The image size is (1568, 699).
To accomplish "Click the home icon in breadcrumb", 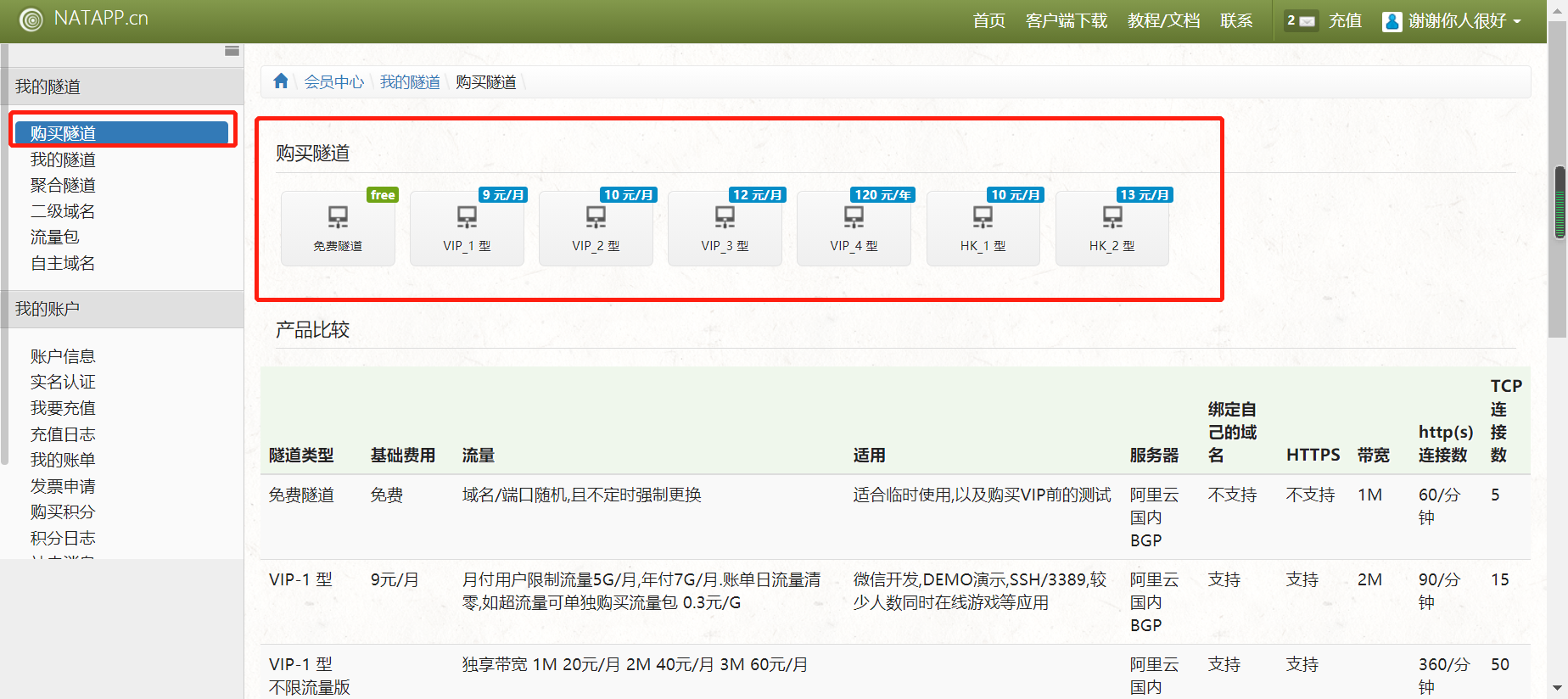I will [x=281, y=81].
